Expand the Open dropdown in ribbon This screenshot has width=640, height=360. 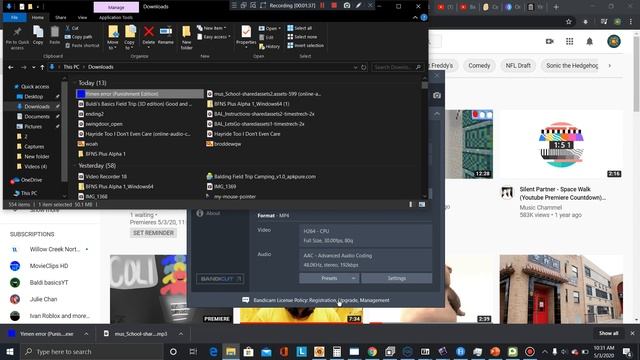coord(270,29)
